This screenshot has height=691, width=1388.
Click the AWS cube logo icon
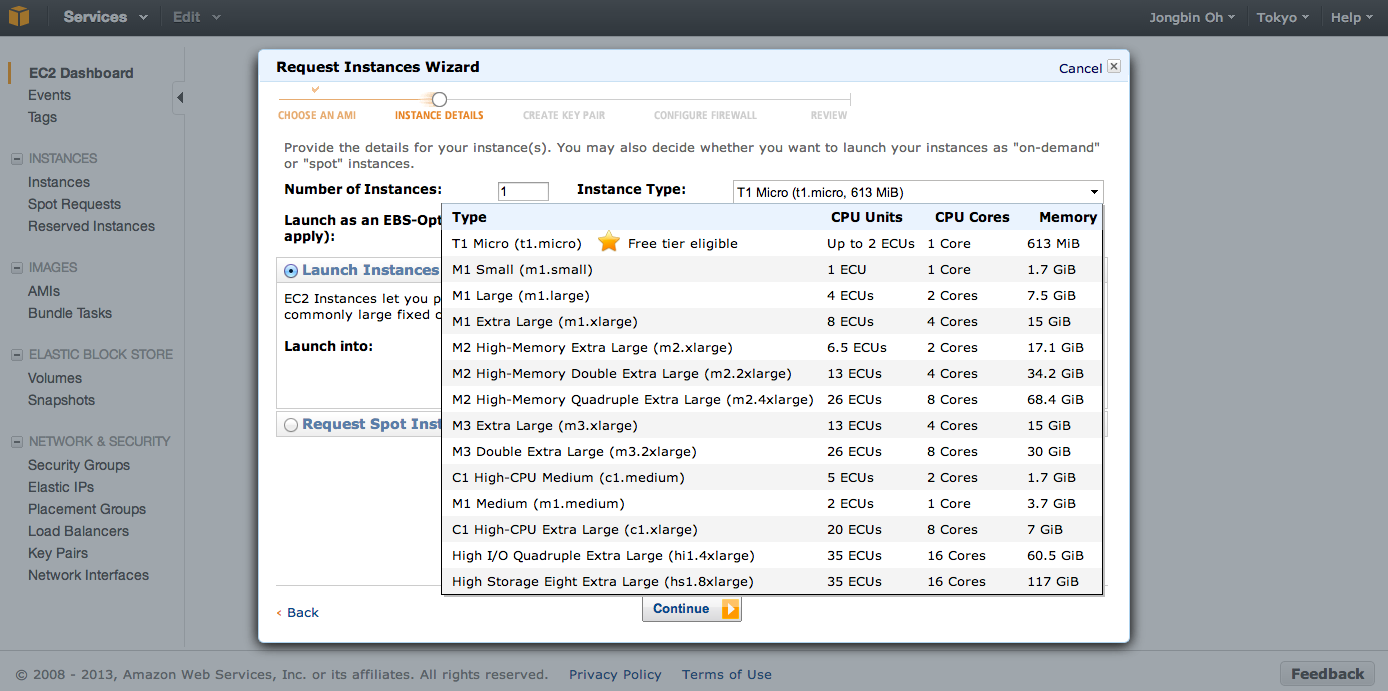18,16
